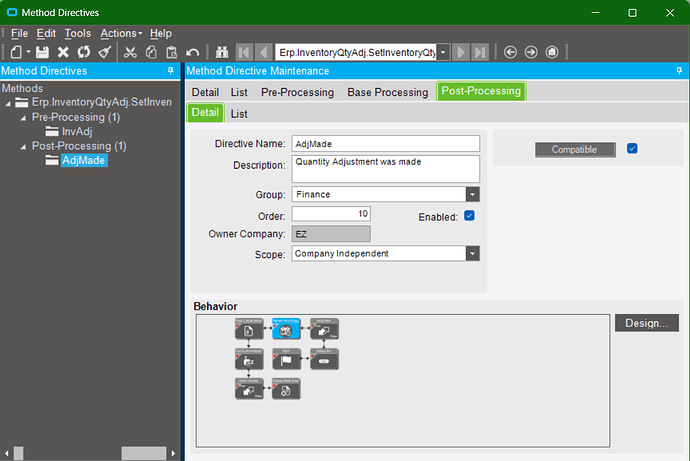
Task: Select the AdjMade tree item
Action: [84, 161]
